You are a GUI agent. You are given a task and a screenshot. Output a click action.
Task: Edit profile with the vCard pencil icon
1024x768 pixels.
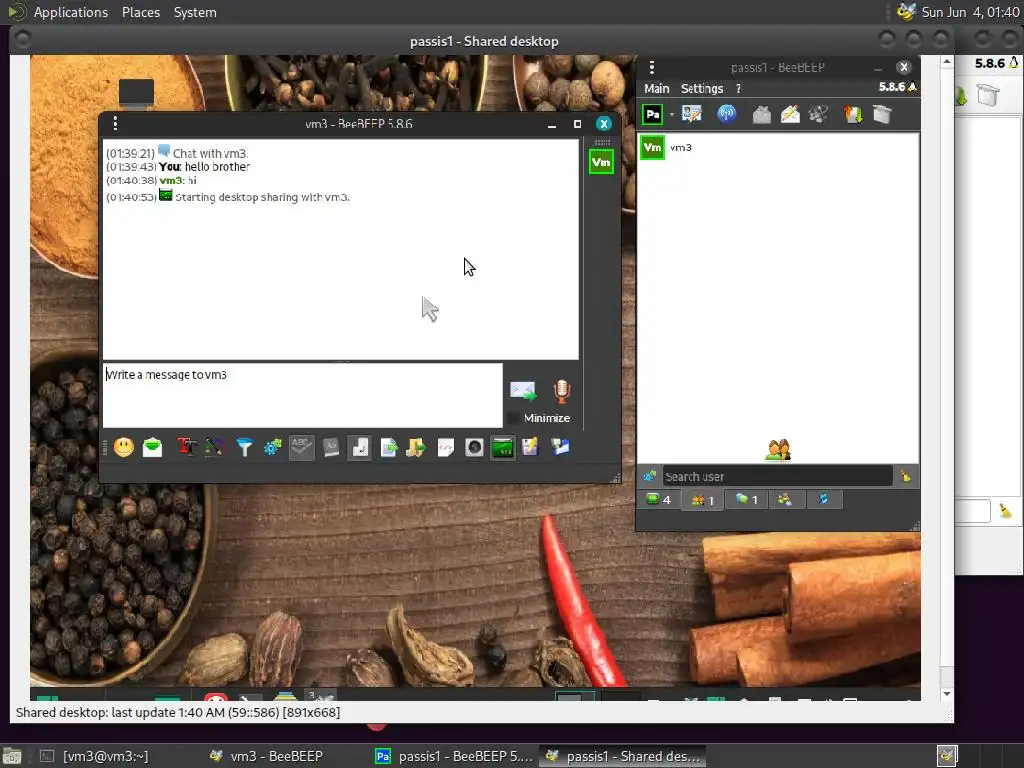pos(691,114)
